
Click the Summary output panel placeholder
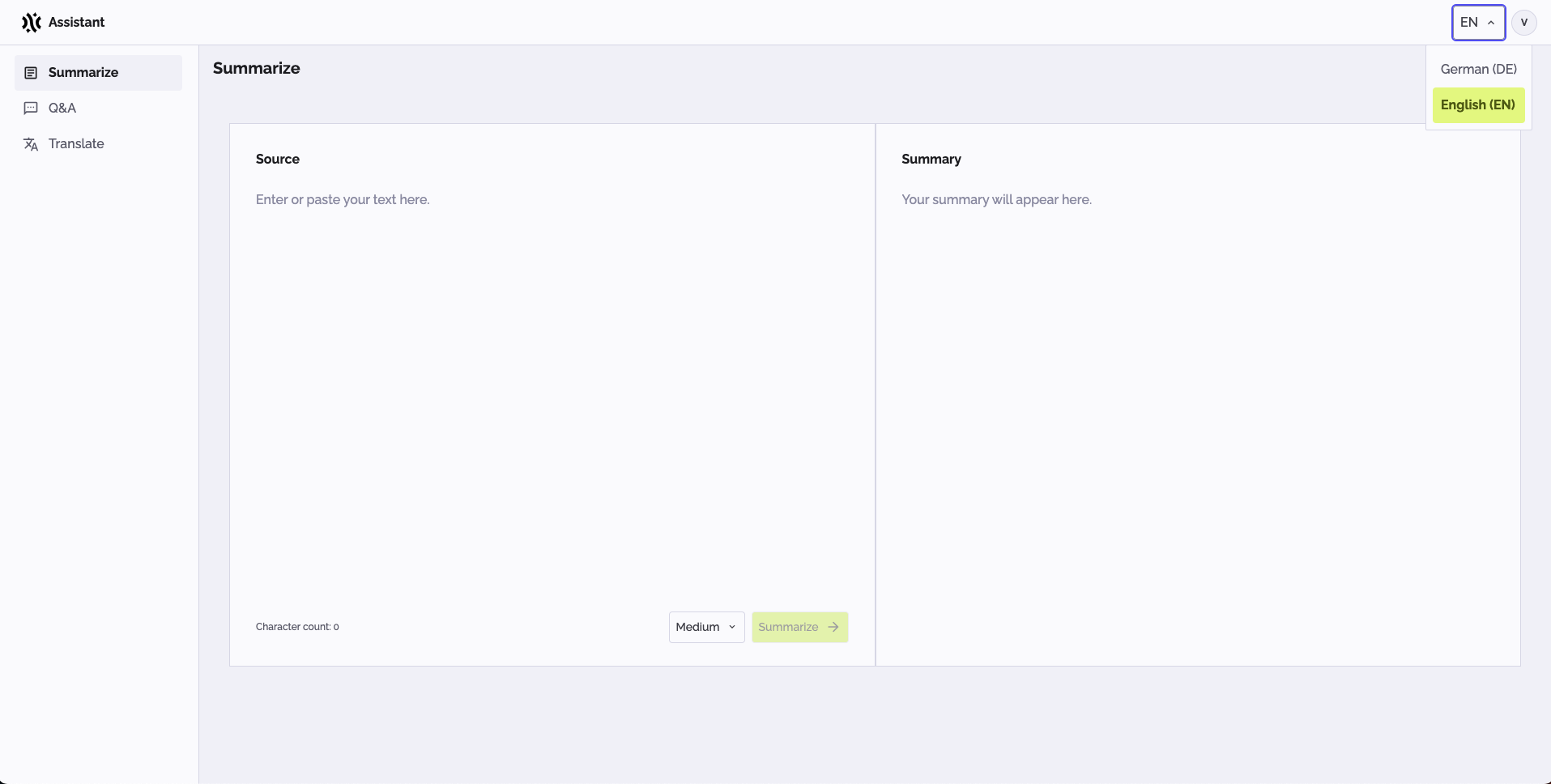point(996,200)
